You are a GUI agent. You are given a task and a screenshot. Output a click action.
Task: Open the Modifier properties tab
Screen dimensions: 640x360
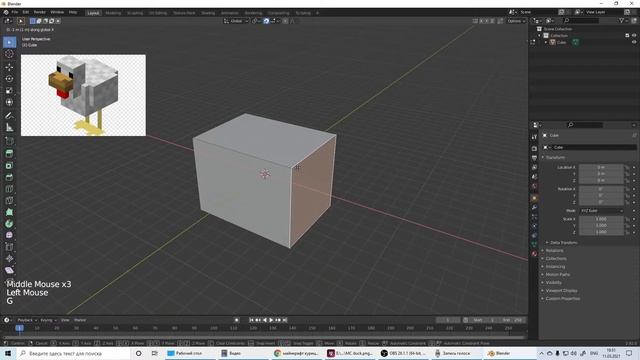click(x=534, y=207)
